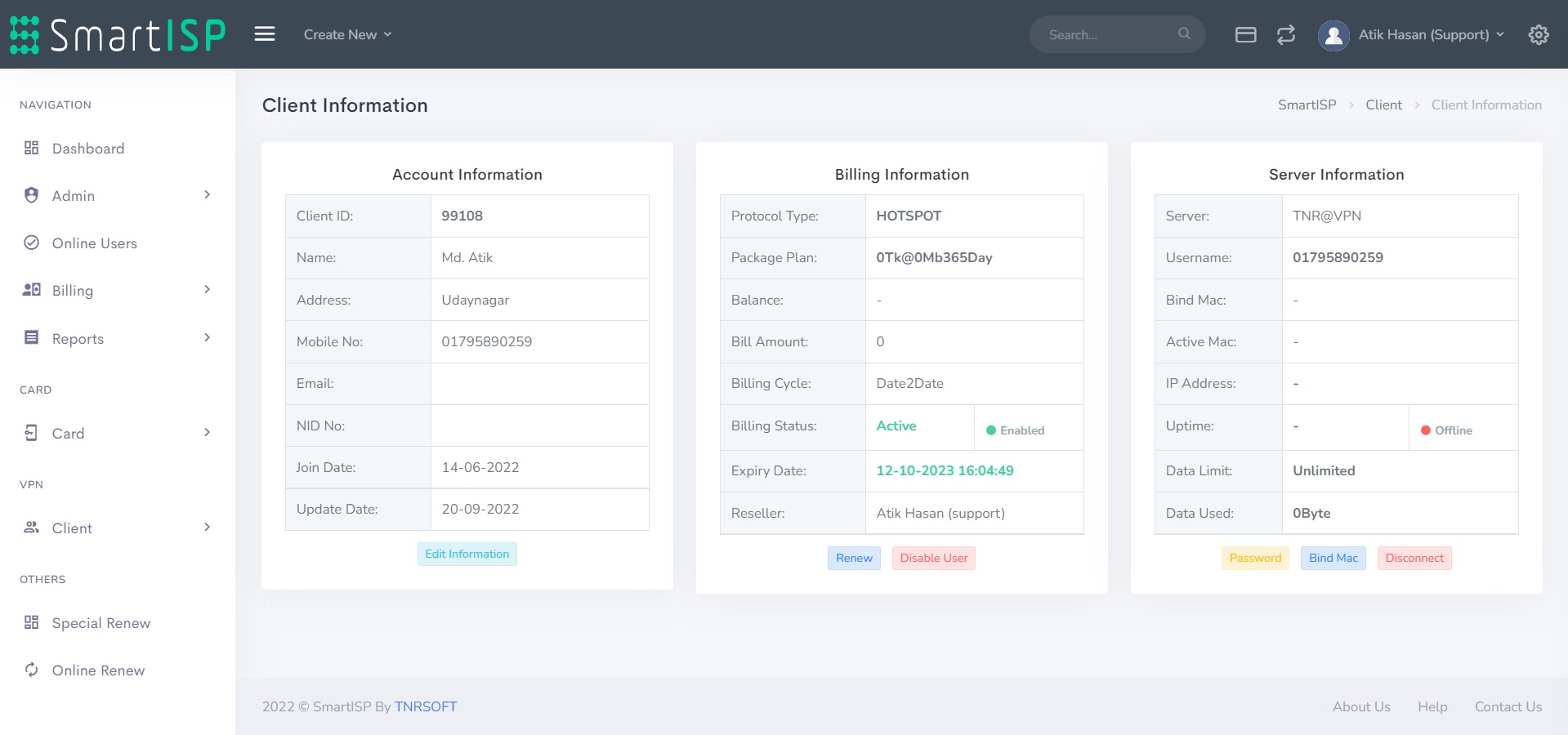Click the Bind Mac button
Viewport: 1568px width, 735px height.
coord(1333,558)
